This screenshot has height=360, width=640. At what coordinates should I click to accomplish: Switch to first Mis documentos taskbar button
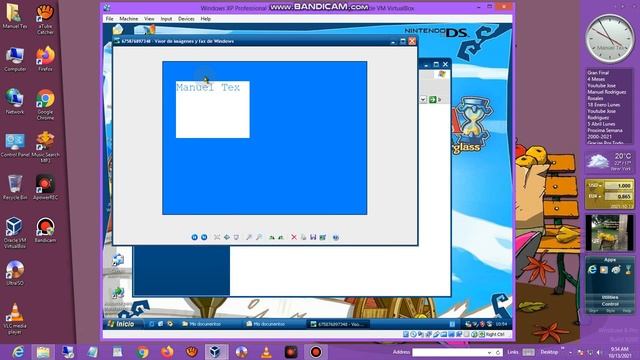pyautogui.click(x=203, y=324)
